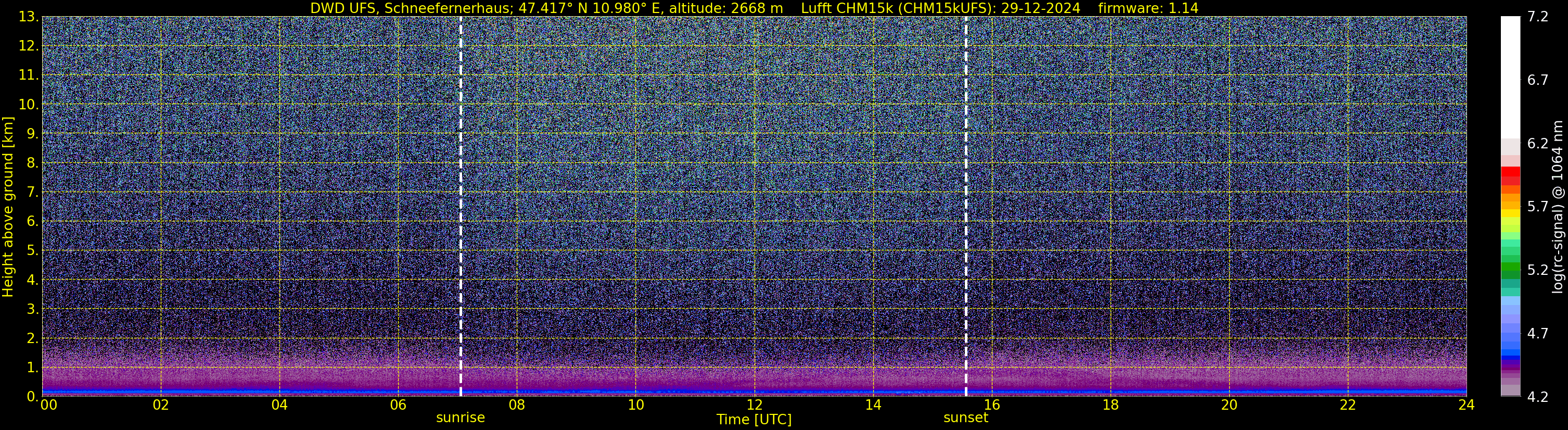Click time tick label 08

coord(517,405)
